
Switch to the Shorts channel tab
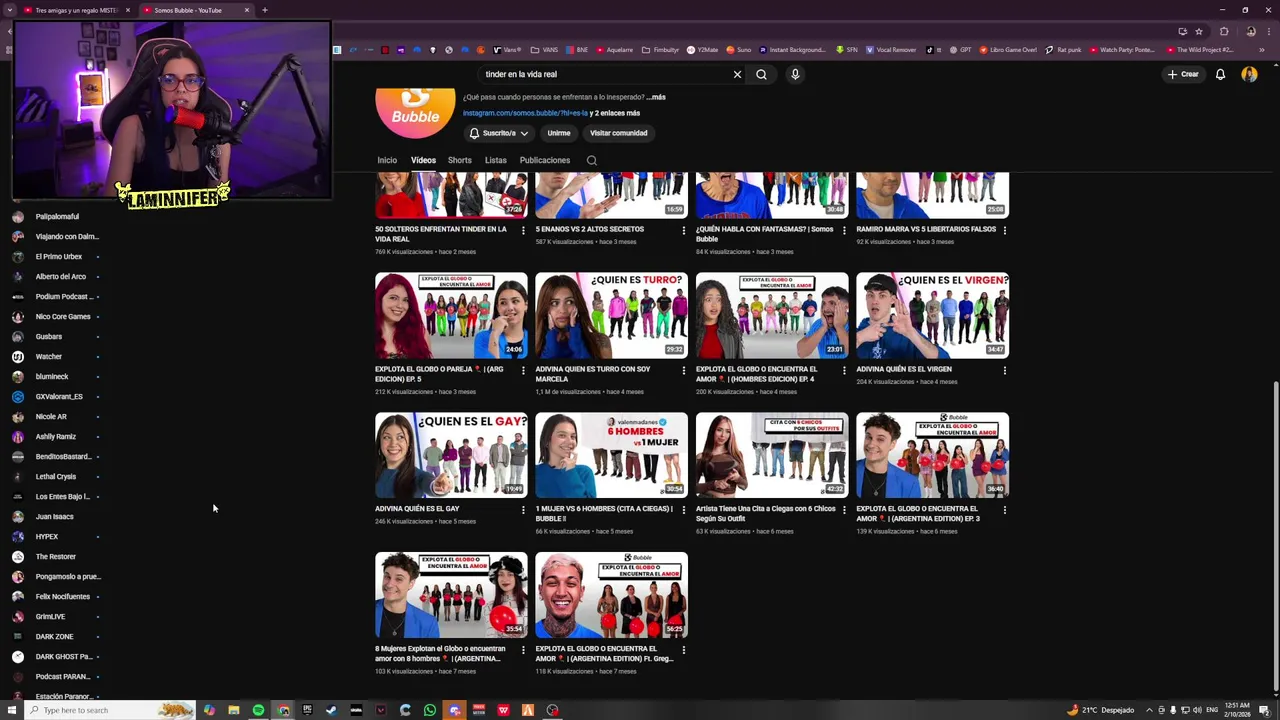pos(460,160)
